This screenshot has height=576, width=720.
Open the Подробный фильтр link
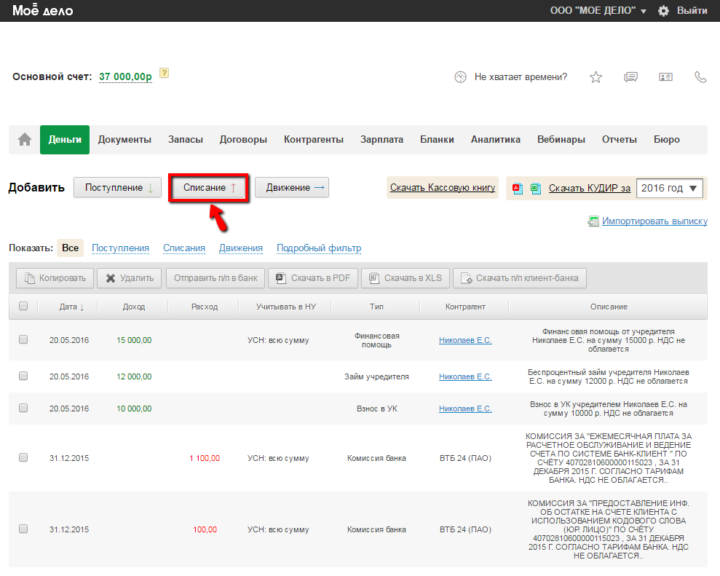318,248
